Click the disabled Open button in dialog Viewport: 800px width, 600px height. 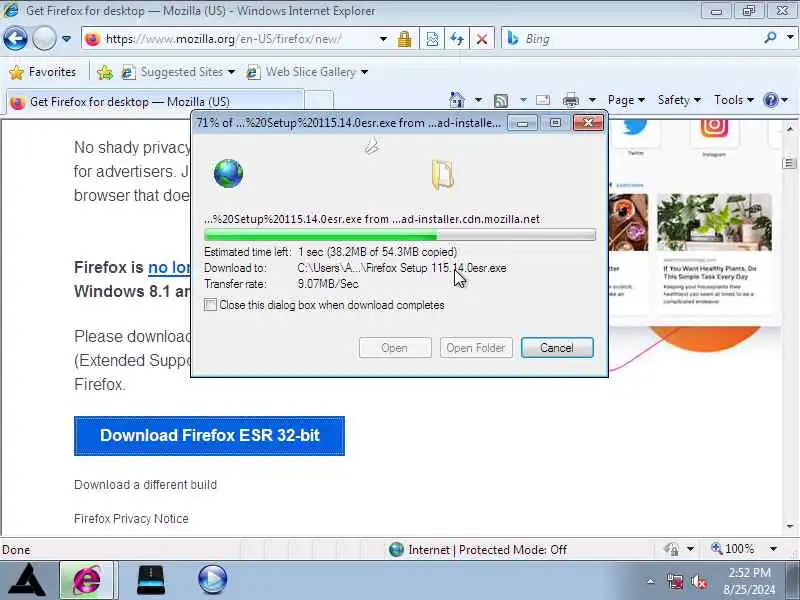[x=395, y=348]
